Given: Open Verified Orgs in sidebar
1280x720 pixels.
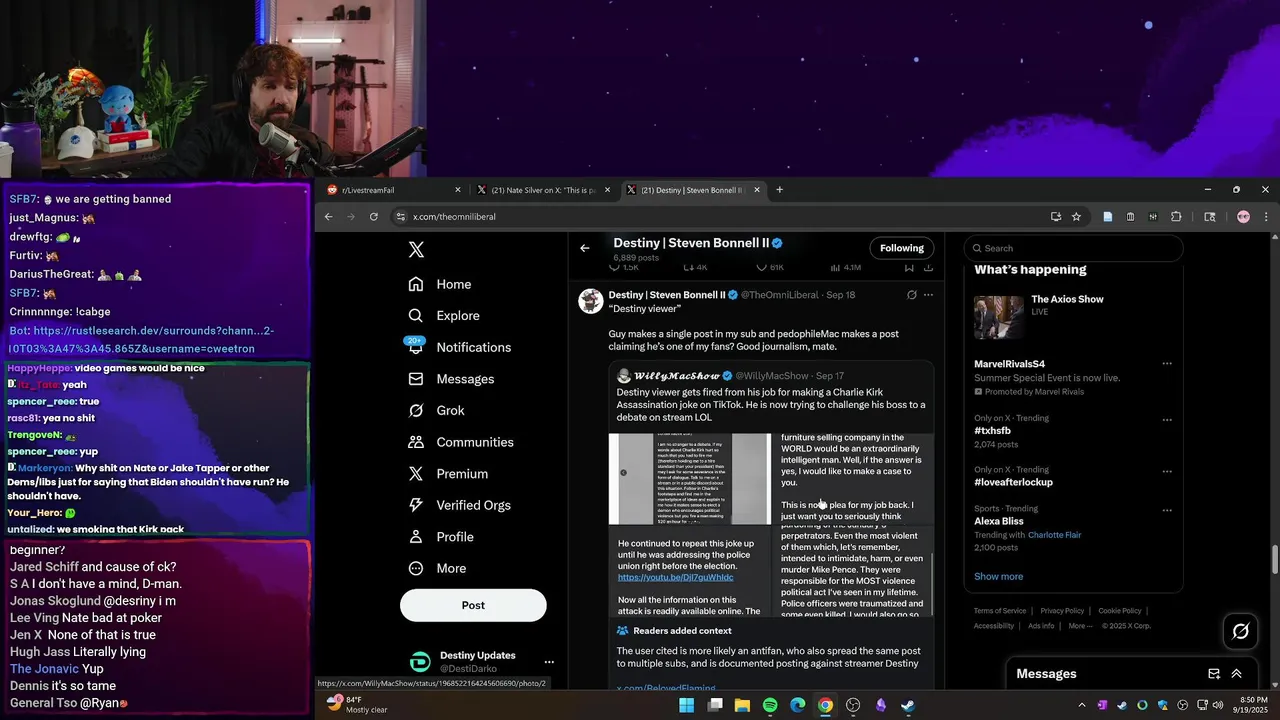Looking at the screenshot, I should [459, 505].
